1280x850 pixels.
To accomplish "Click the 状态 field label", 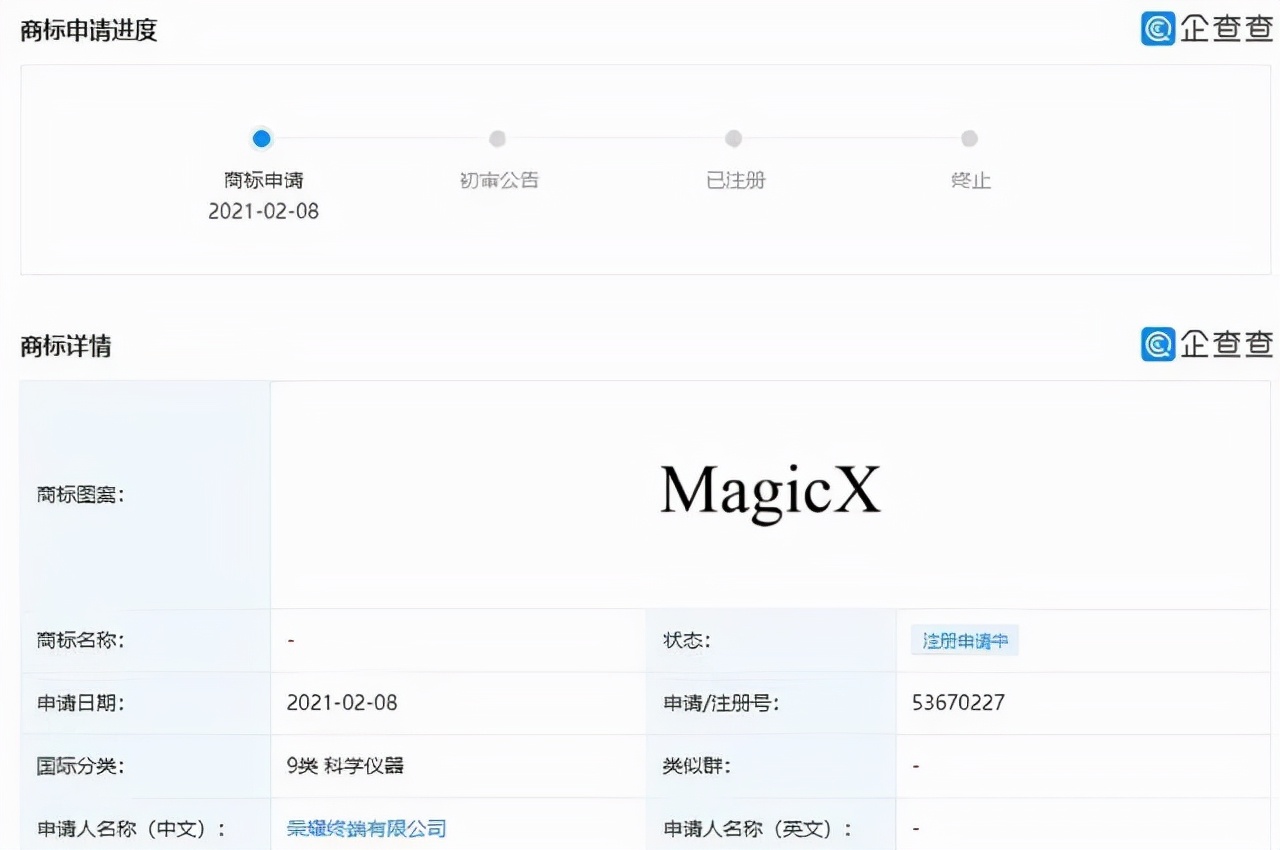I will (686, 640).
